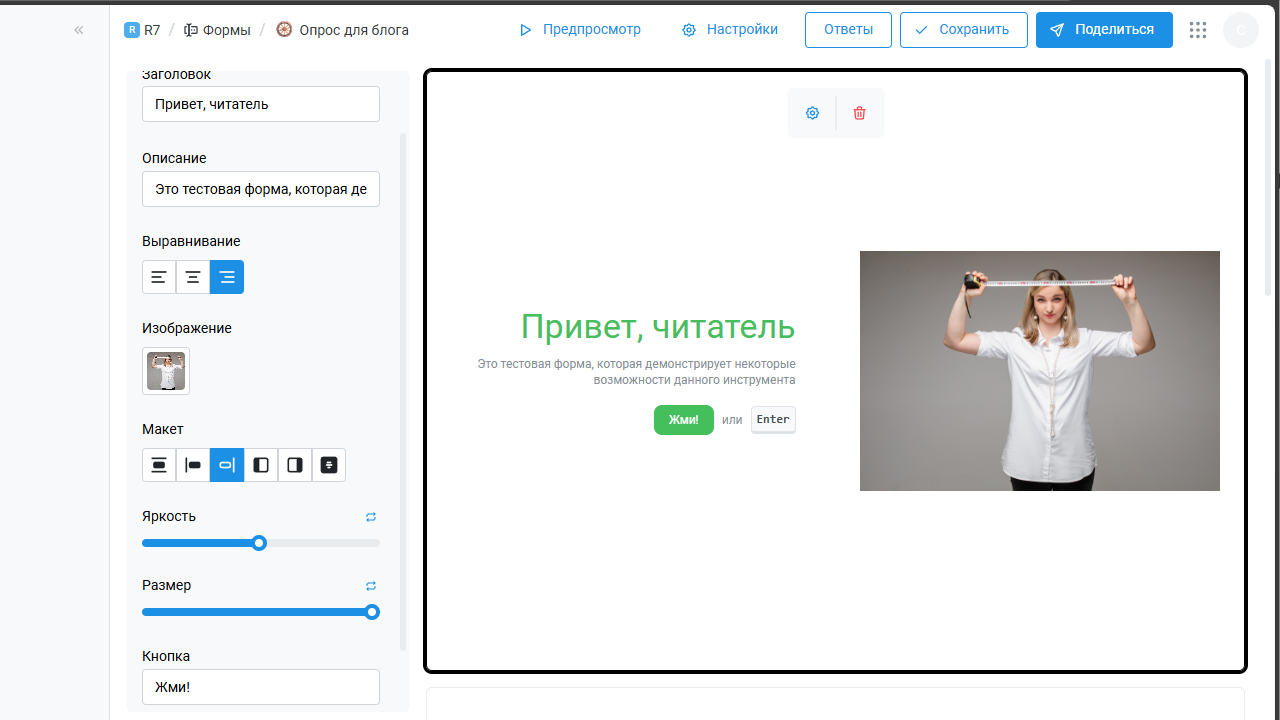Share the form via Поделиться

1104,30
